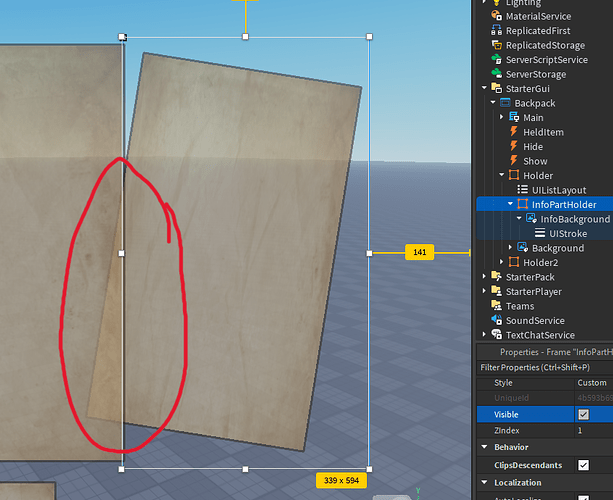
Task: Click the UIListLayout icon
Action: pos(522,190)
